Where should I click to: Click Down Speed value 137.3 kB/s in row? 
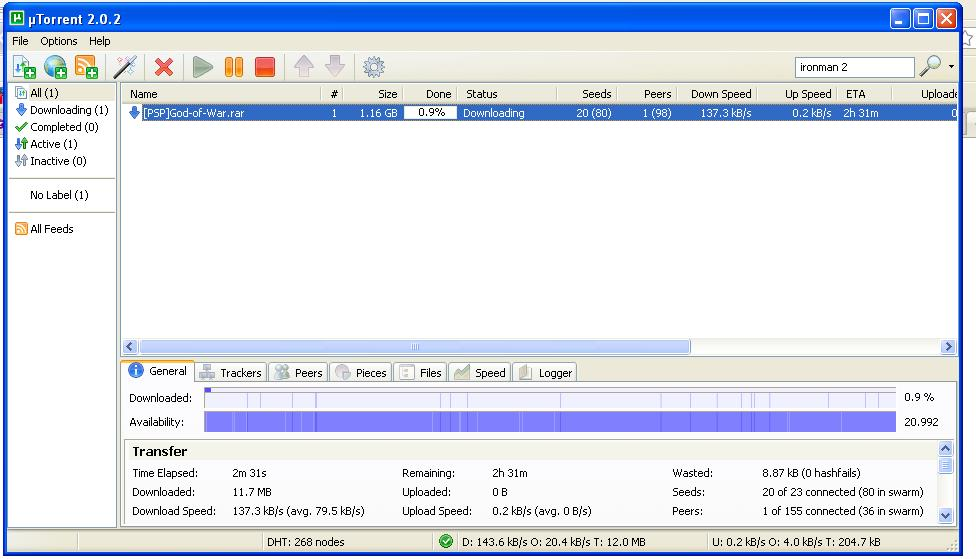tap(726, 113)
